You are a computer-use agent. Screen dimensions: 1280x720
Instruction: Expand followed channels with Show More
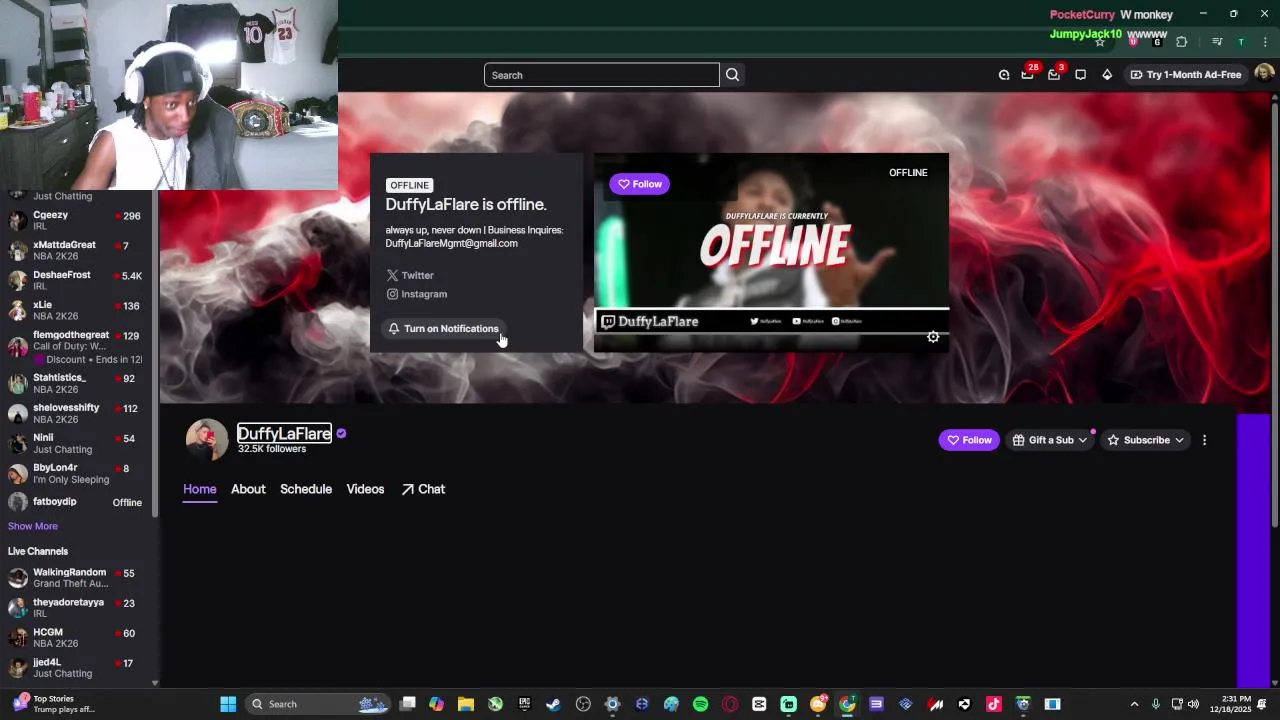[33, 526]
